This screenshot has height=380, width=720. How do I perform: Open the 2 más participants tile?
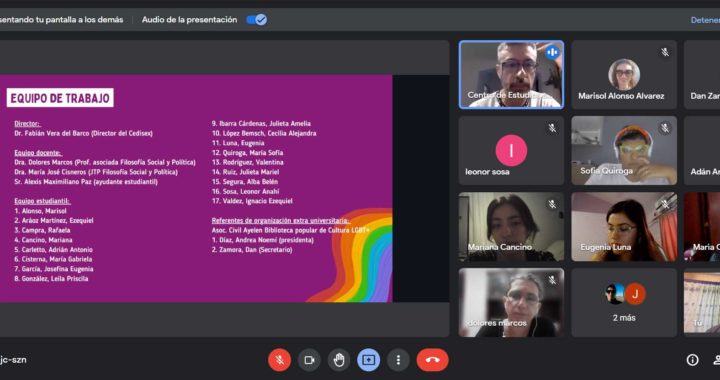tap(624, 302)
